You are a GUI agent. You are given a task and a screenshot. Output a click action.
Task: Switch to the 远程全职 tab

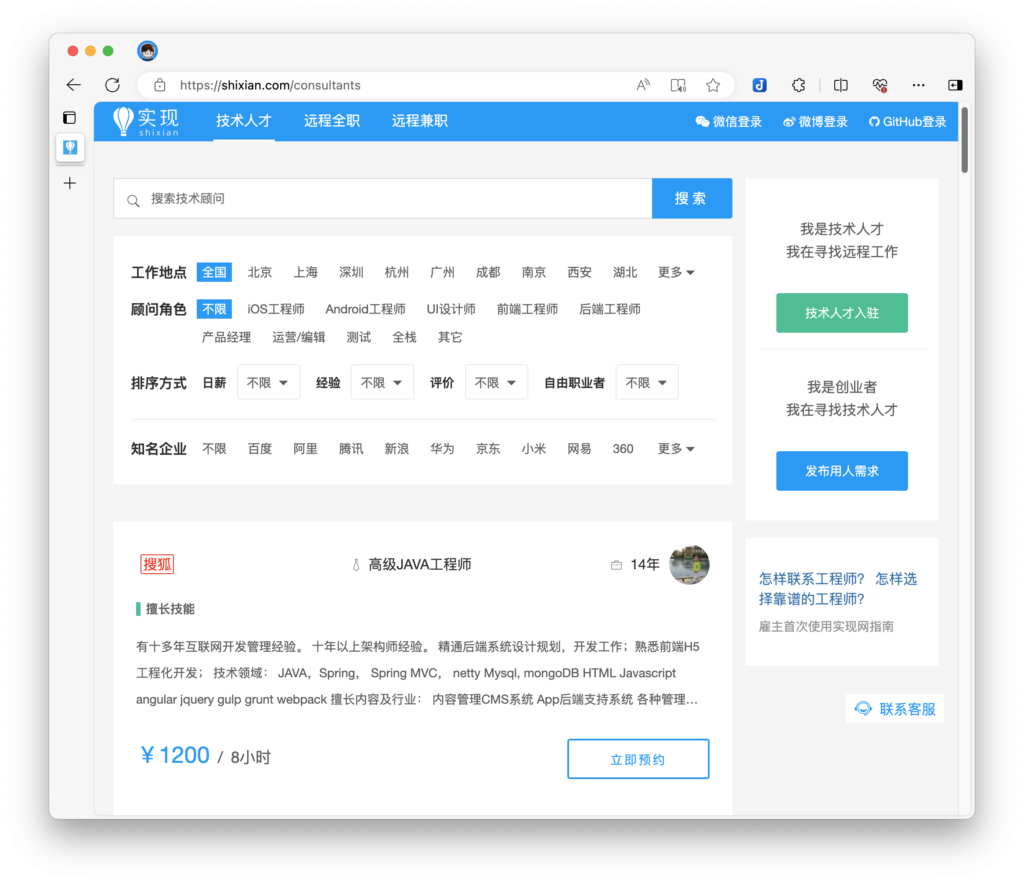(x=330, y=120)
